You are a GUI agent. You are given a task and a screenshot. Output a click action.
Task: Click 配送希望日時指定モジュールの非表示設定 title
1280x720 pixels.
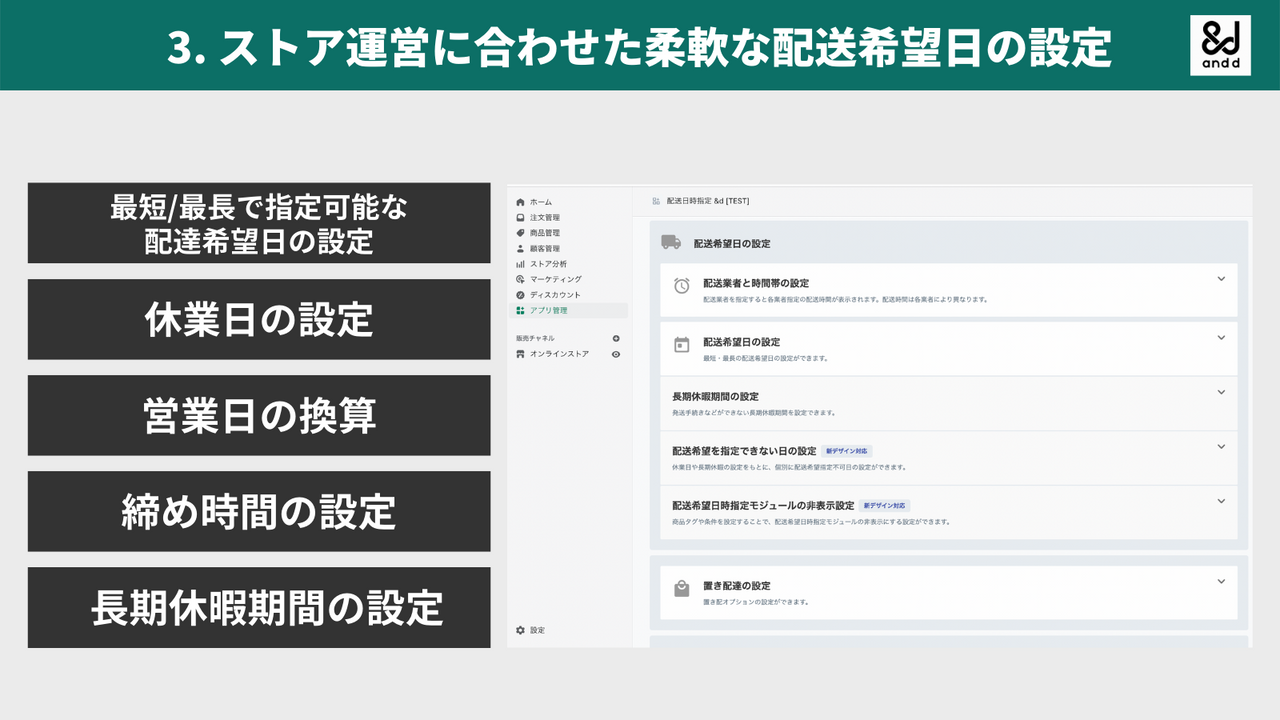(x=763, y=506)
